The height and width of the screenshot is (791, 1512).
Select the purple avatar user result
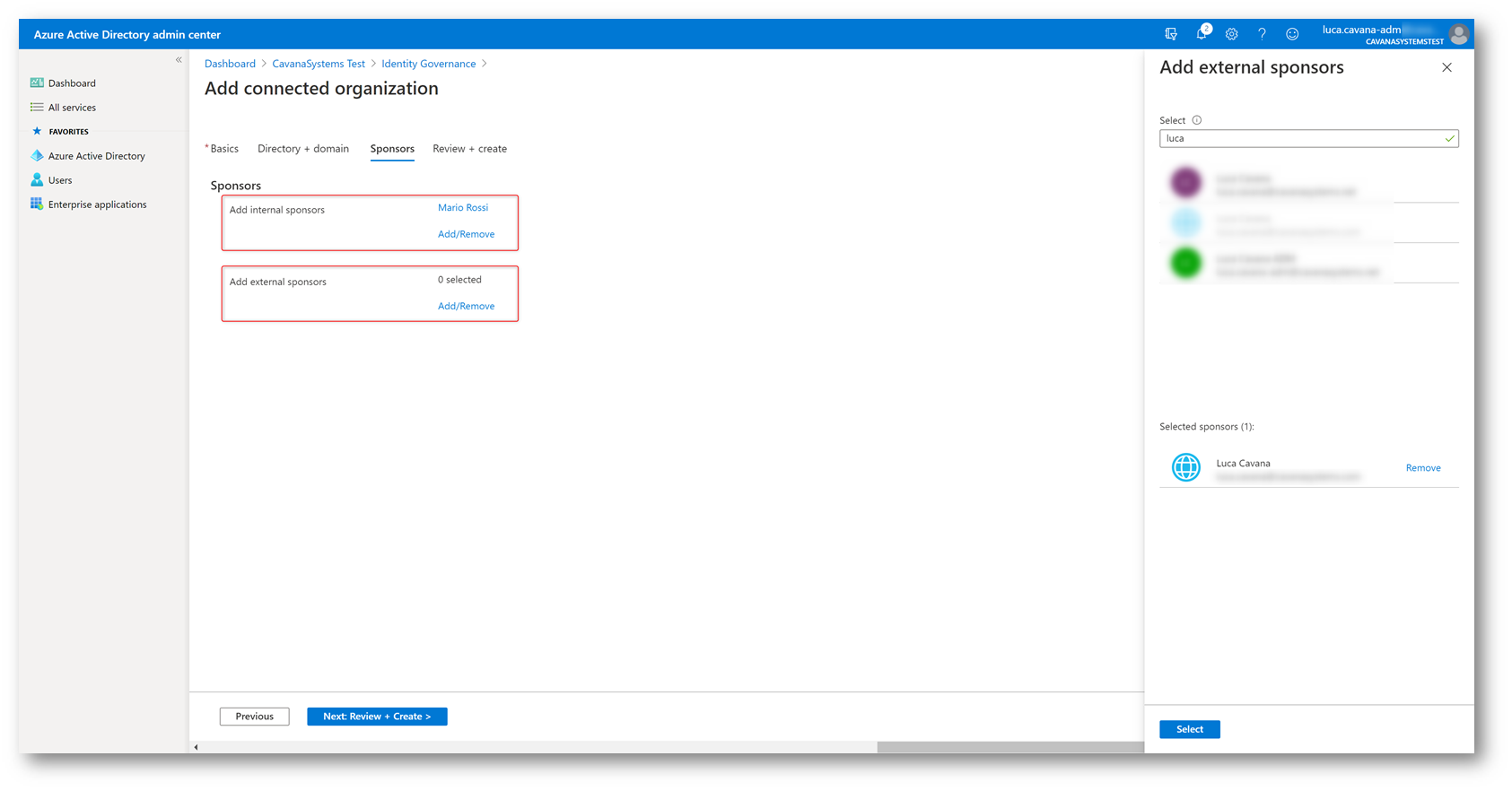1308,183
